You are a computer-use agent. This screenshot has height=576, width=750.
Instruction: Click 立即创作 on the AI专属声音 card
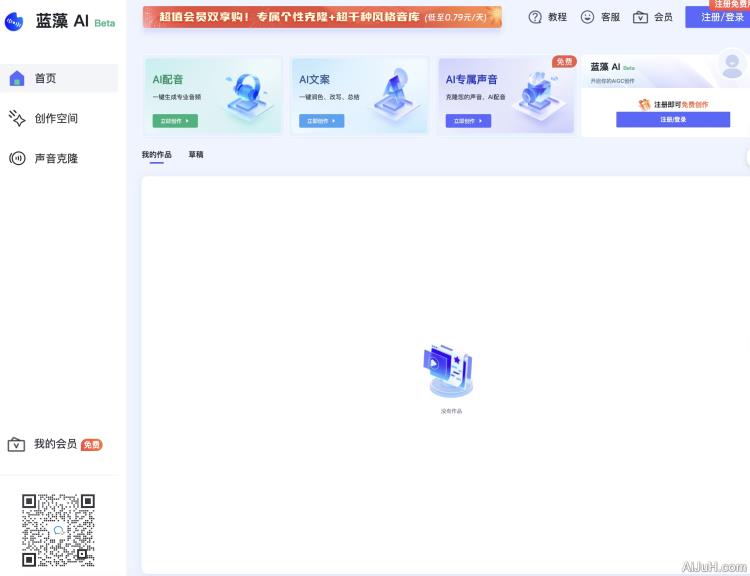[x=468, y=121]
